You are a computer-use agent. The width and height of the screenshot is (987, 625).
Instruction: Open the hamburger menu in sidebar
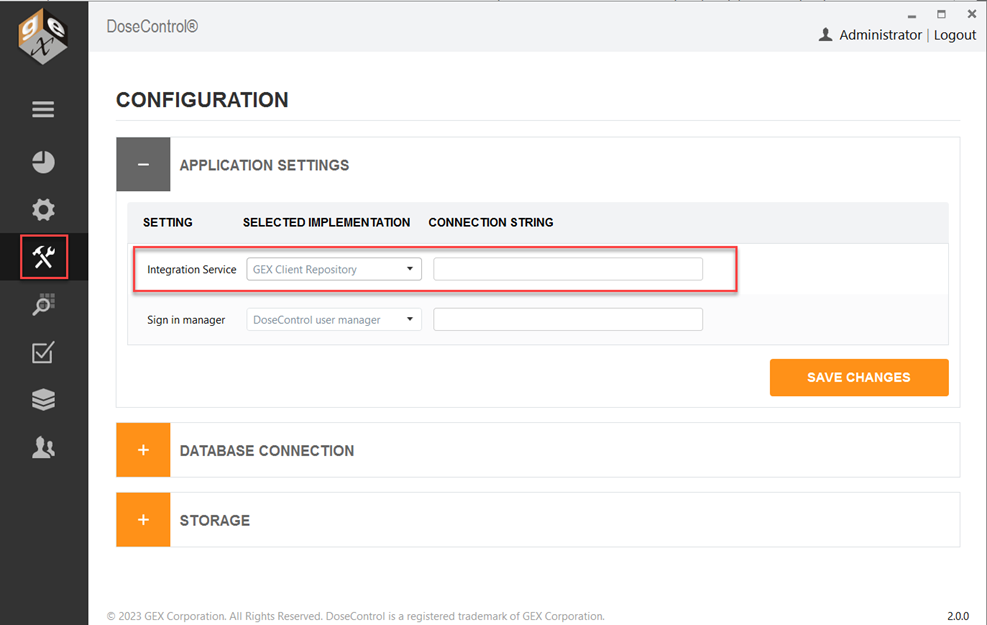point(43,110)
